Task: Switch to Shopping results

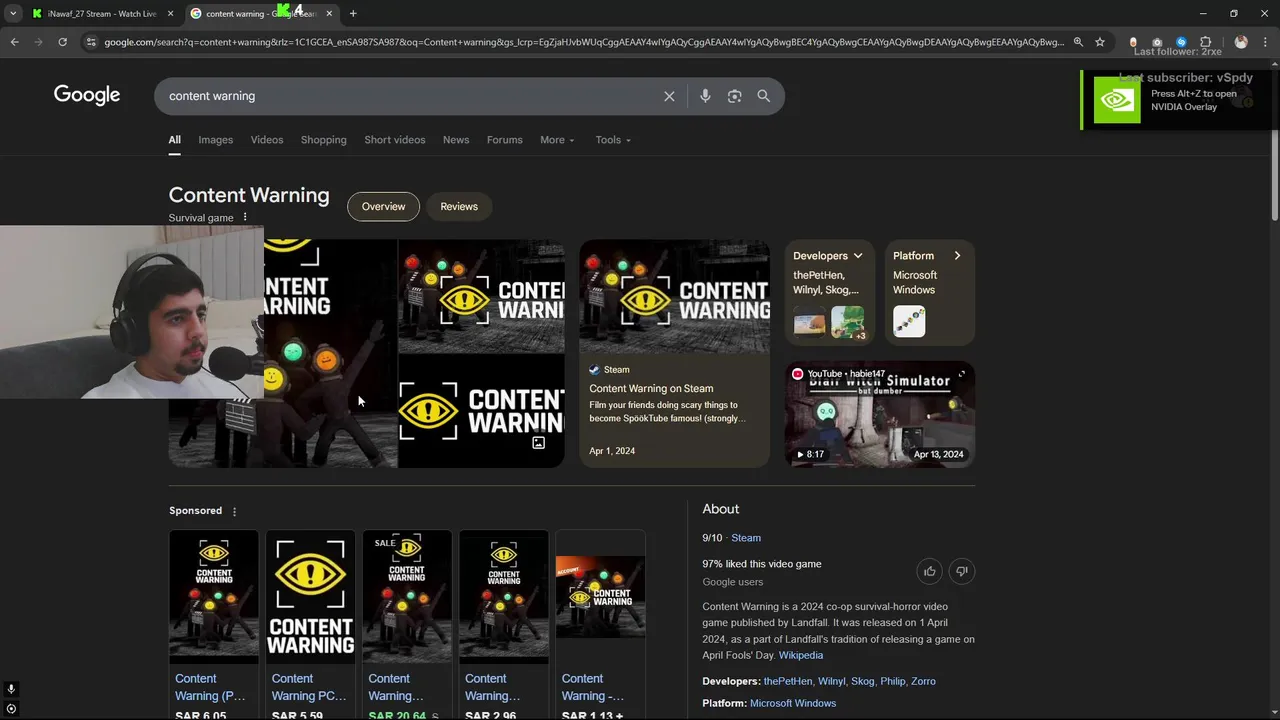Action: [x=324, y=140]
